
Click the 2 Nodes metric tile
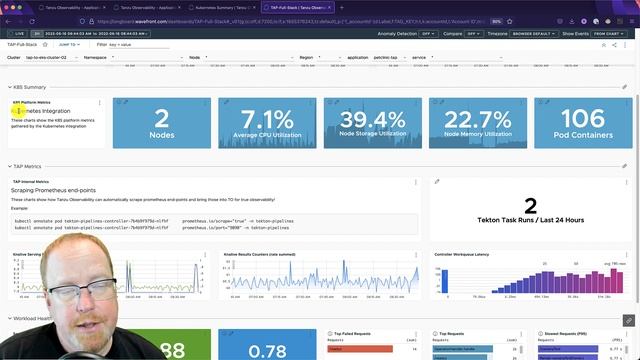[162, 123]
